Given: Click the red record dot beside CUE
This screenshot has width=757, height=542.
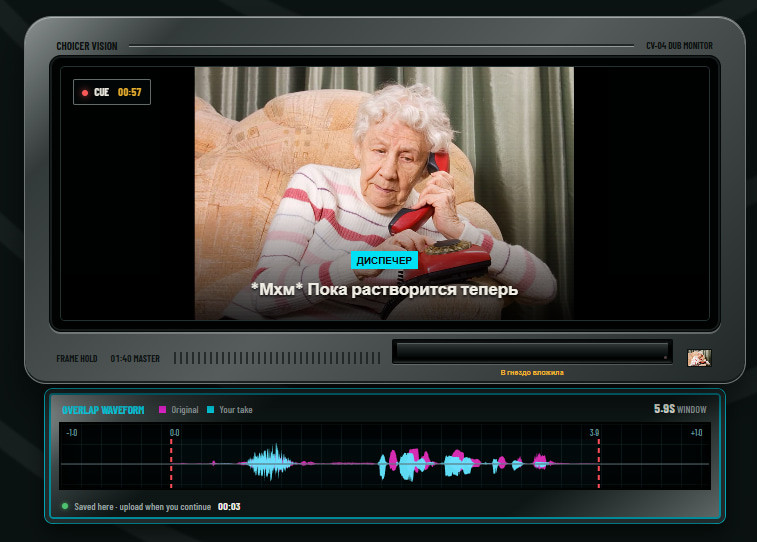Looking at the screenshot, I should click(x=85, y=93).
